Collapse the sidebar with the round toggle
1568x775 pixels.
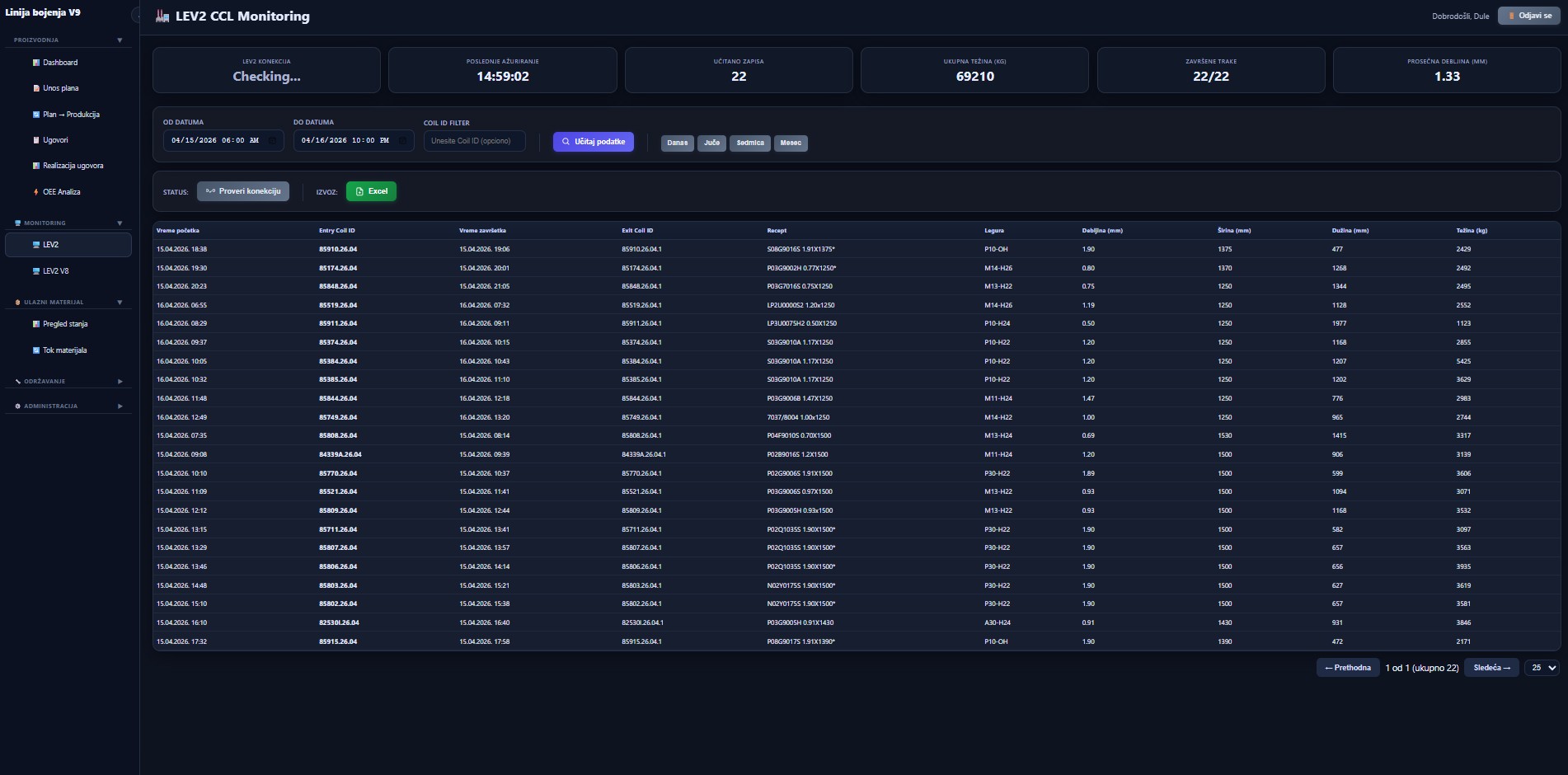point(136,16)
